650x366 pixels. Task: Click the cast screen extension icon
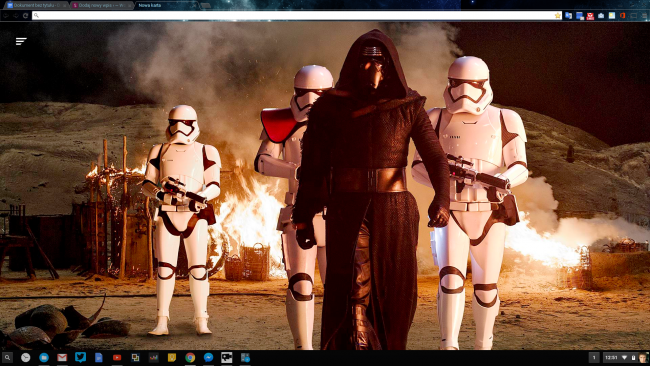[633, 15]
